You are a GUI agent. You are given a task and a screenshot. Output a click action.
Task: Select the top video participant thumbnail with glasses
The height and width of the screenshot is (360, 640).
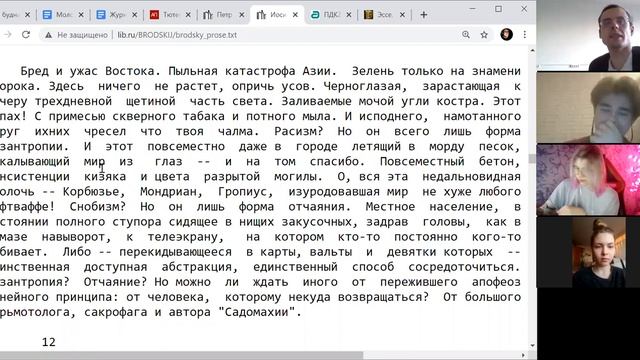coord(588,36)
